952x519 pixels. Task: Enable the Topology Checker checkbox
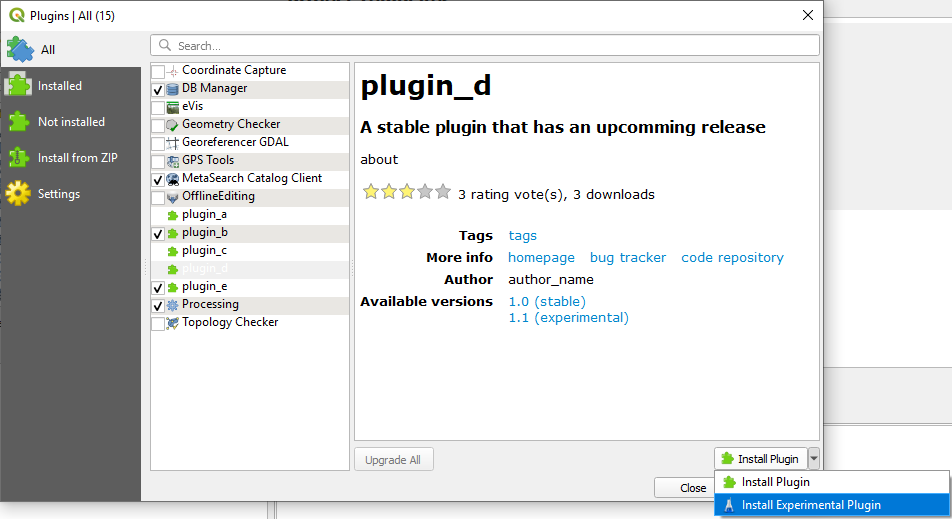pos(158,324)
